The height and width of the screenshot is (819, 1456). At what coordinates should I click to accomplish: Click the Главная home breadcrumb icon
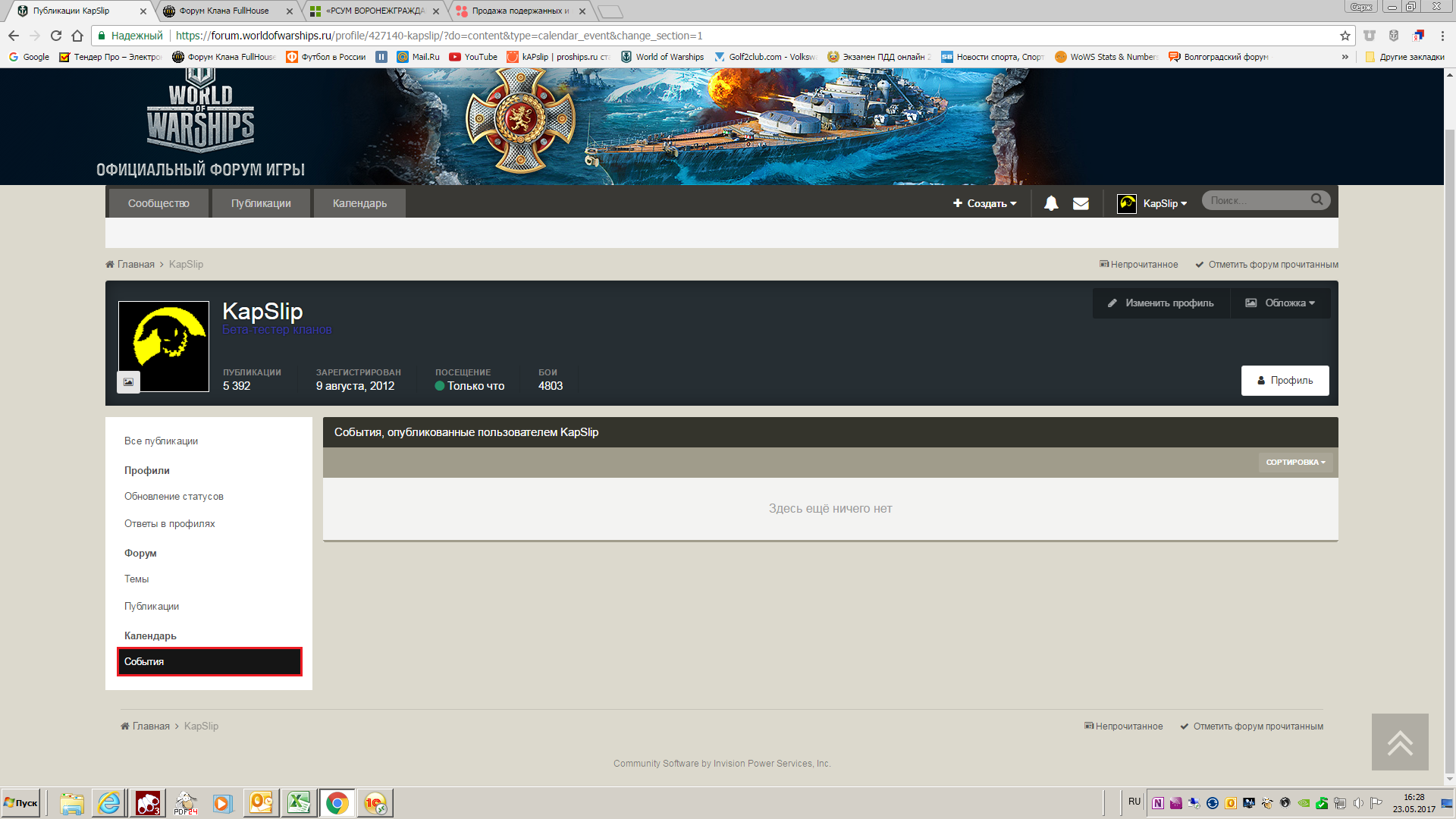click(110, 265)
